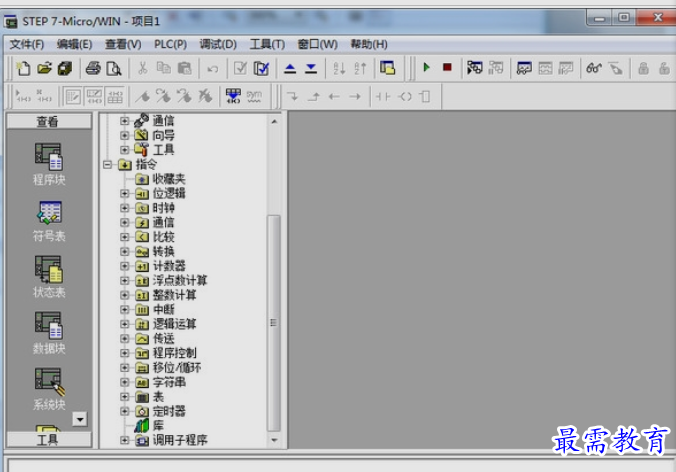The width and height of the screenshot is (676, 472).
Task: Expand the 位逻辑 bit logic folder
Action: [125, 194]
